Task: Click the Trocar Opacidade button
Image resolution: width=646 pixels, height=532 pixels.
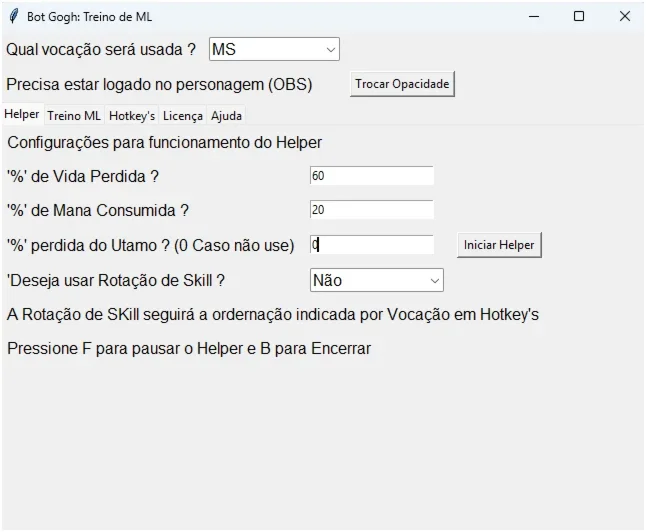Action: click(x=402, y=84)
